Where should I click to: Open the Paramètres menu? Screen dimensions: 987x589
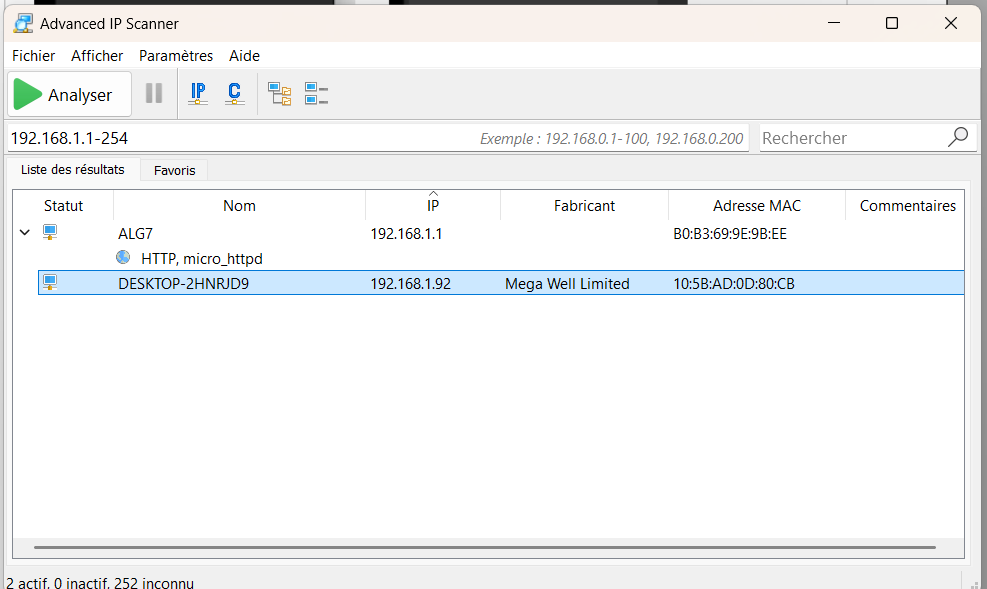[x=176, y=56]
